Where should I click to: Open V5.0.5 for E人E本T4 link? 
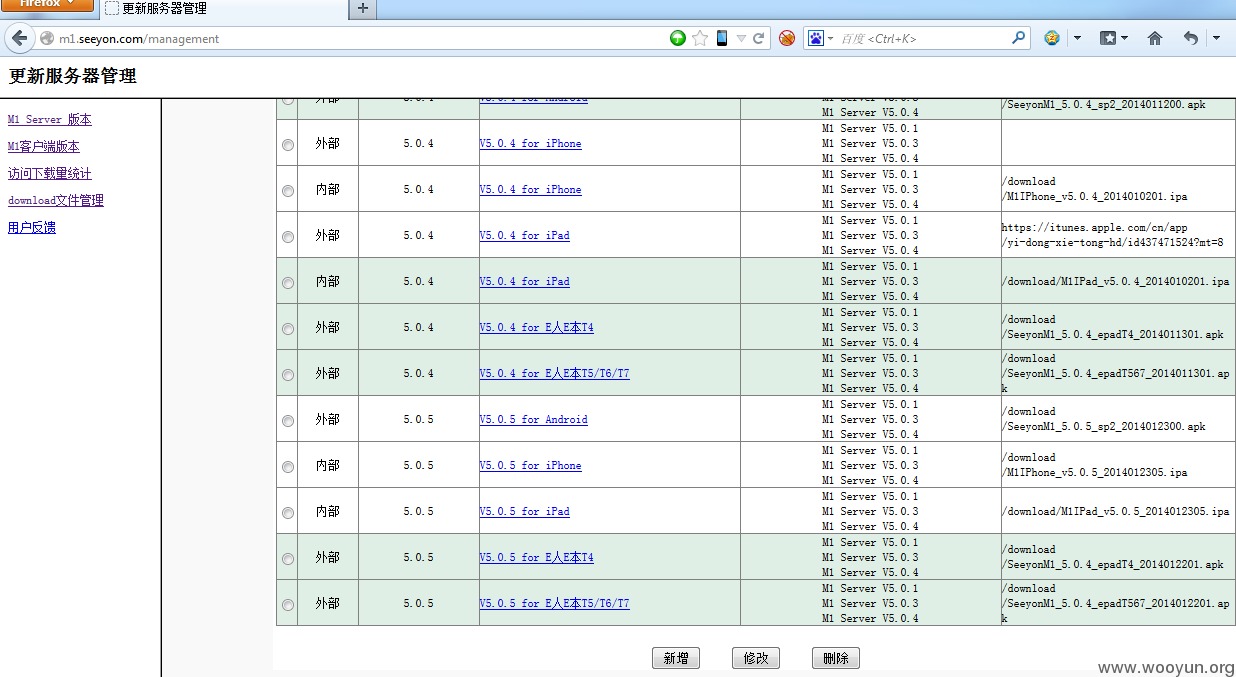(536, 557)
